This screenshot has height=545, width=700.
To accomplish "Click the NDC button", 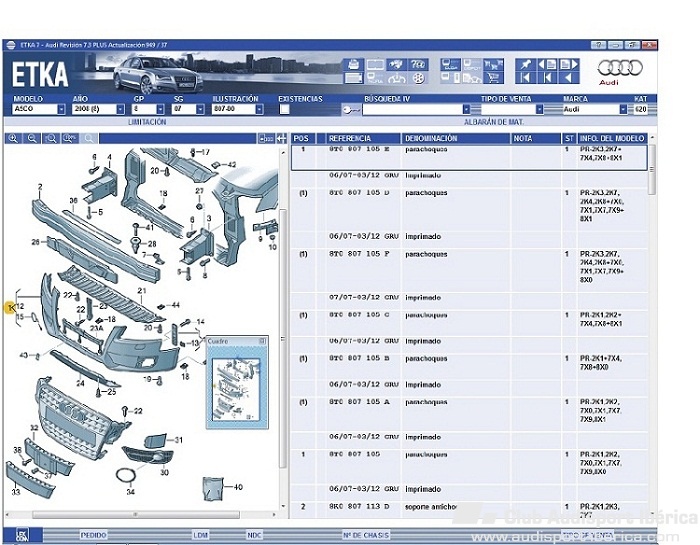I will pos(254,535).
